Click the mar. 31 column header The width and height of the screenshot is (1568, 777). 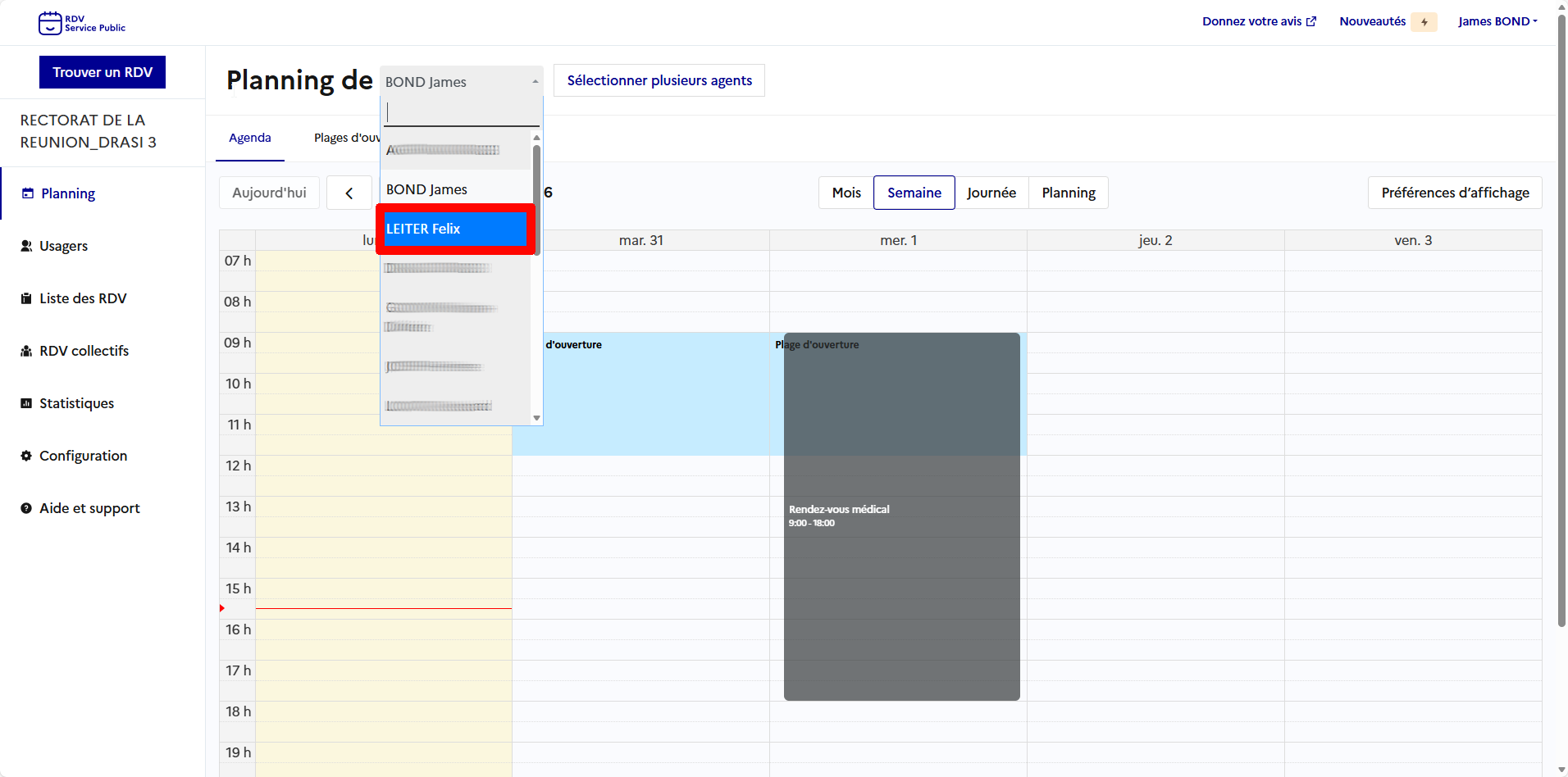640,240
